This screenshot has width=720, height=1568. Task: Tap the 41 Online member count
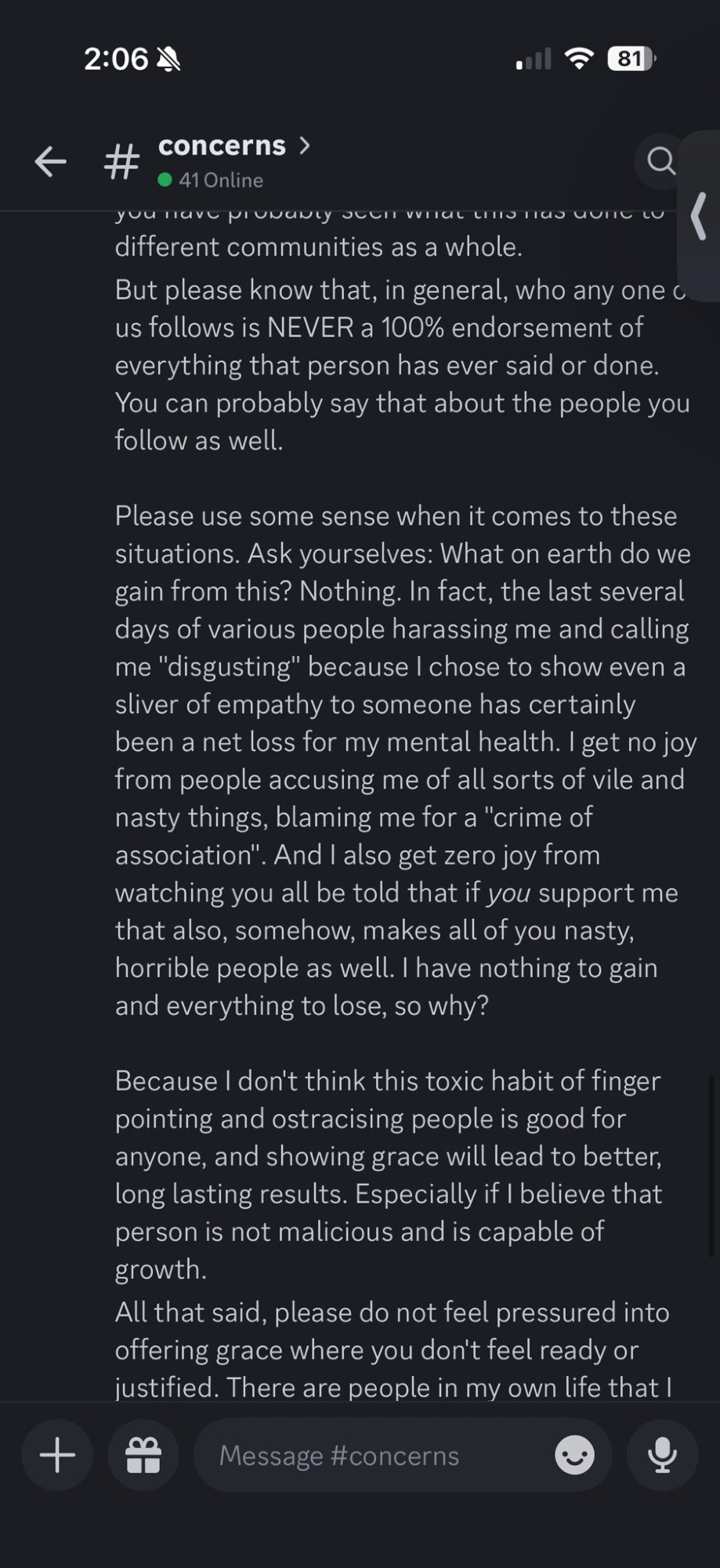click(220, 180)
